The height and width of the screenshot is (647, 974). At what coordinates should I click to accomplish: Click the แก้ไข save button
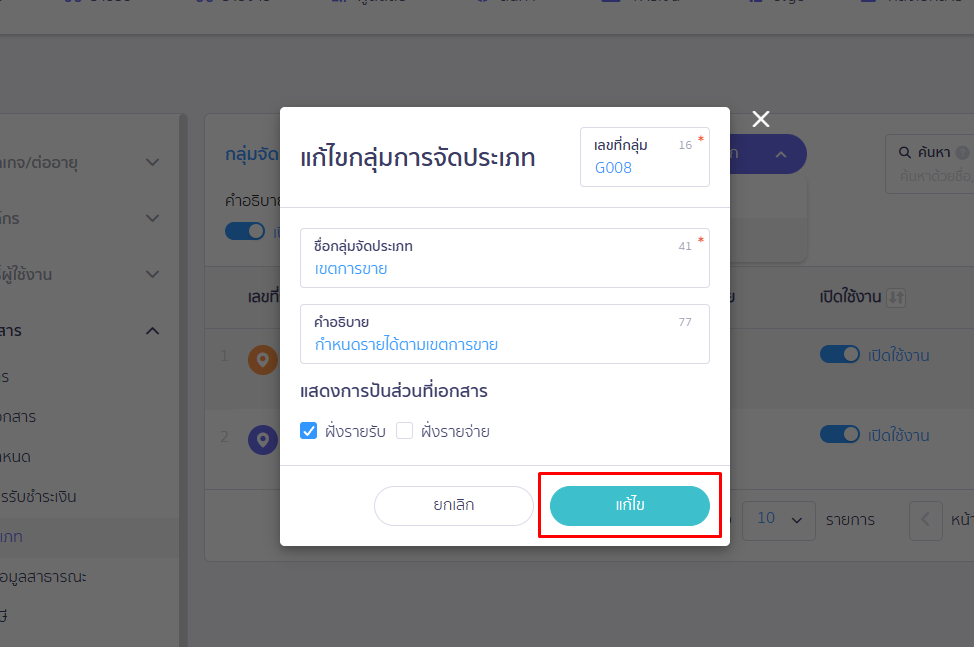[630, 506]
